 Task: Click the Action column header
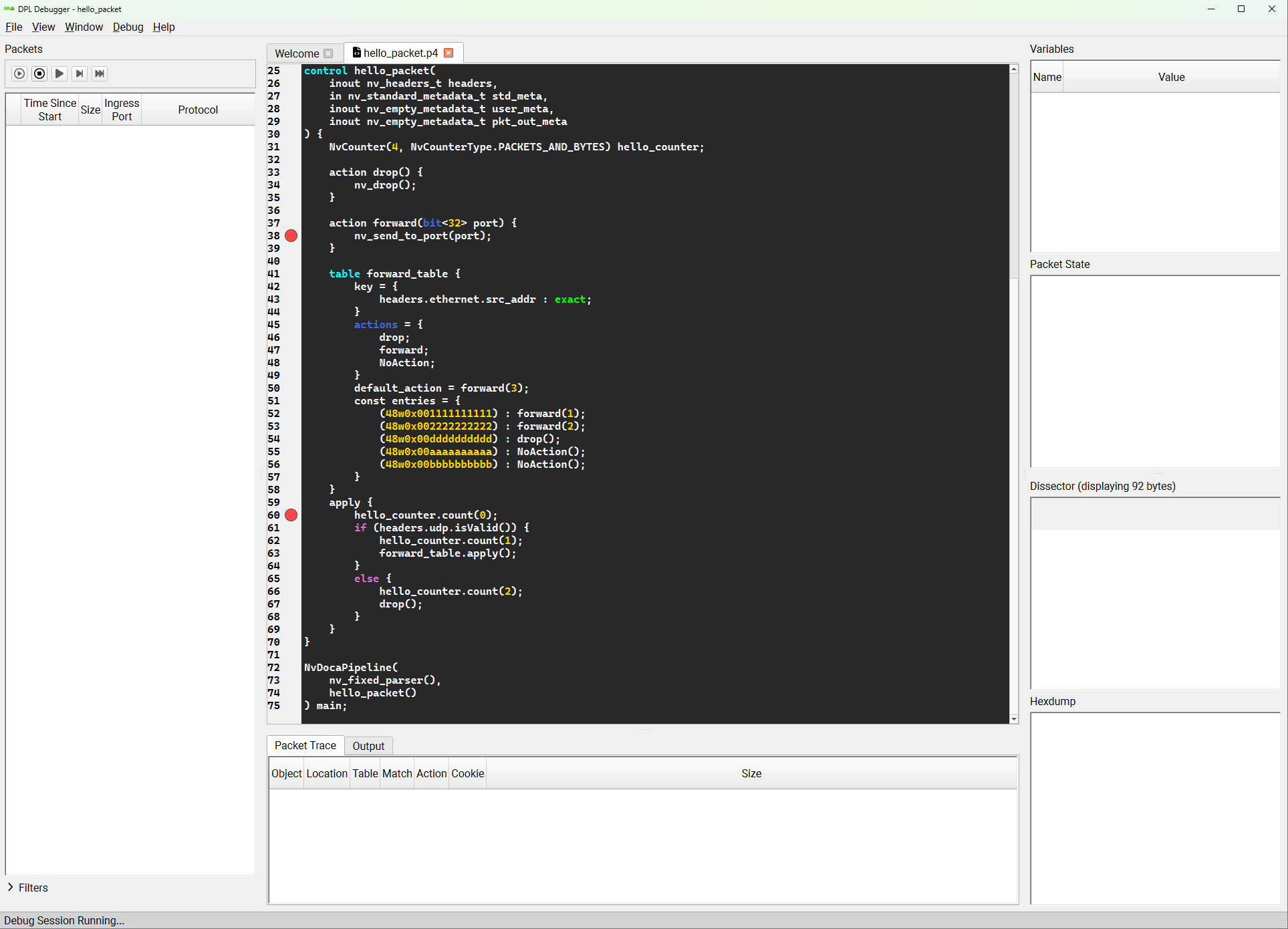pyautogui.click(x=431, y=773)
